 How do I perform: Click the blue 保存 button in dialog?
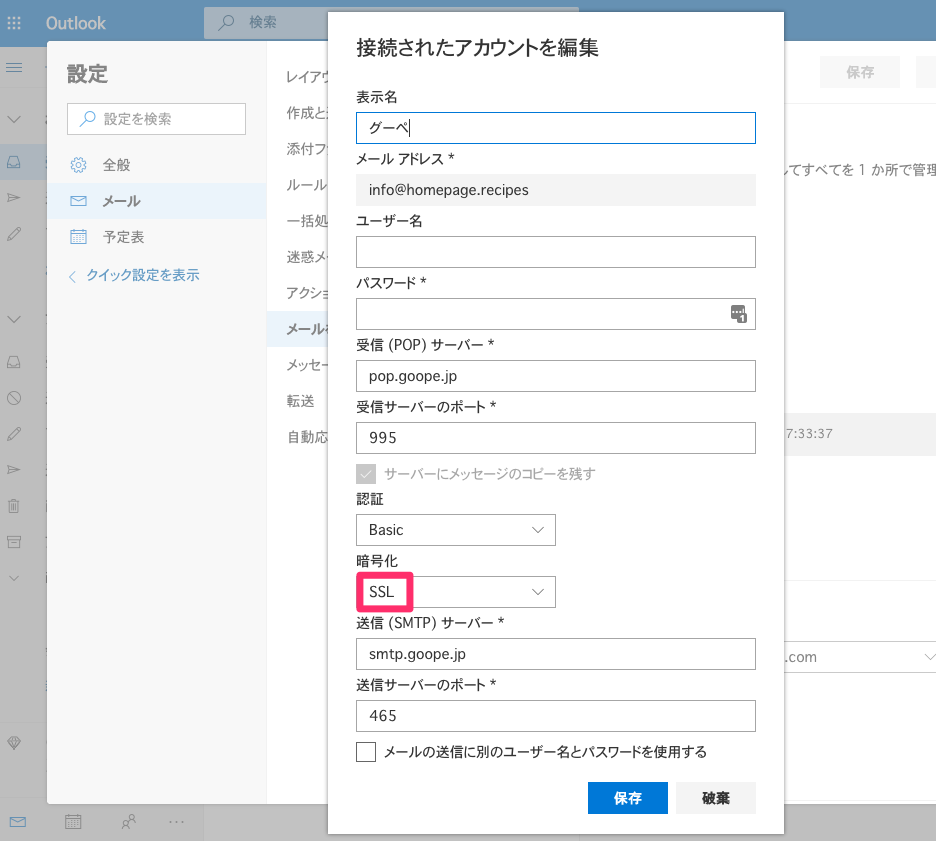pyautogui.click(x=627, y=798)
